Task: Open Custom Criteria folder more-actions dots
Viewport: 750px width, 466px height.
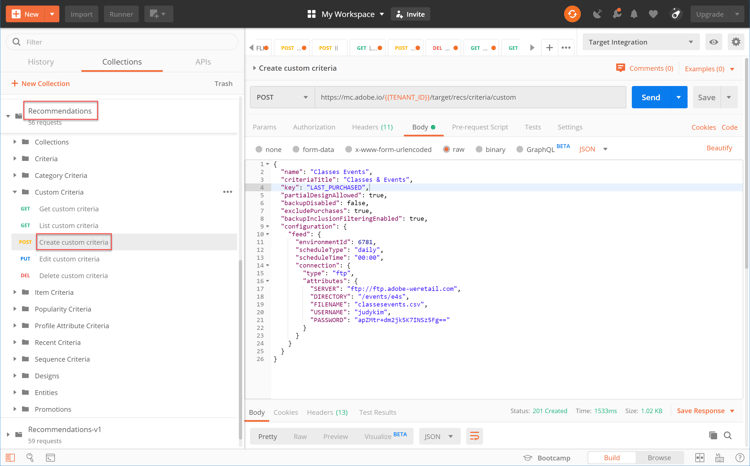Action: pyautogui.click(x=228, y=192)
